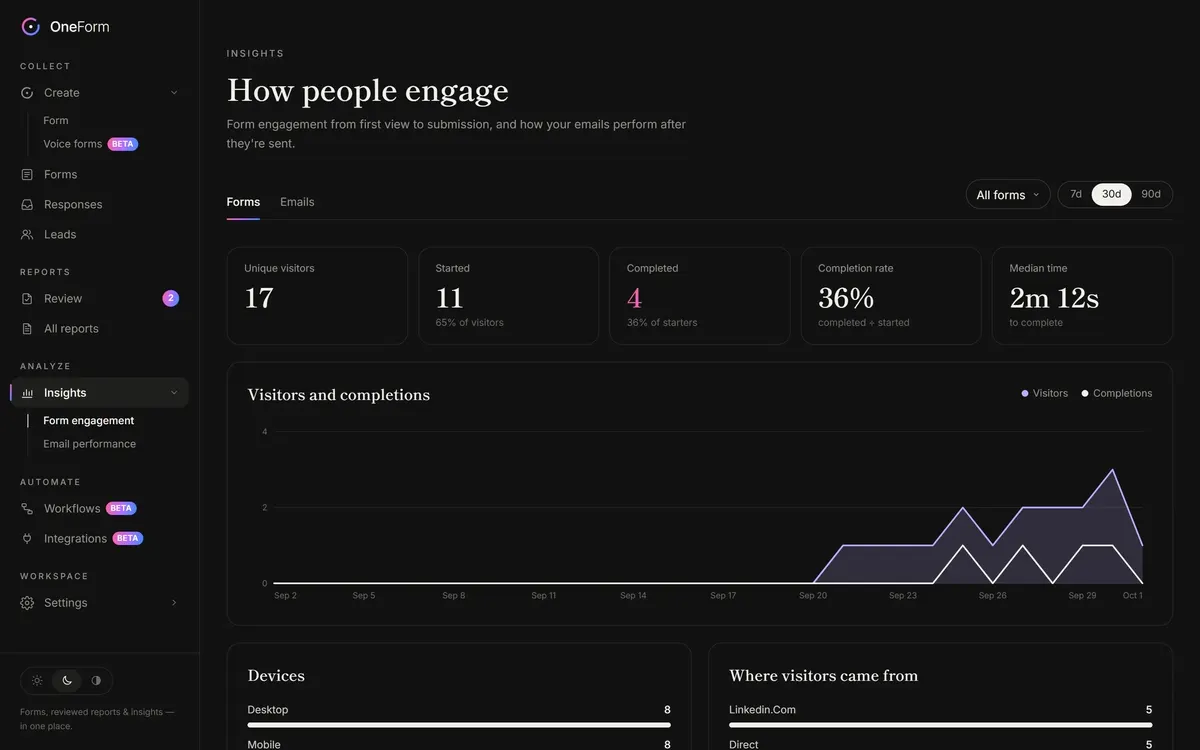Click the '65% of visitors' text

pos(470,323)
